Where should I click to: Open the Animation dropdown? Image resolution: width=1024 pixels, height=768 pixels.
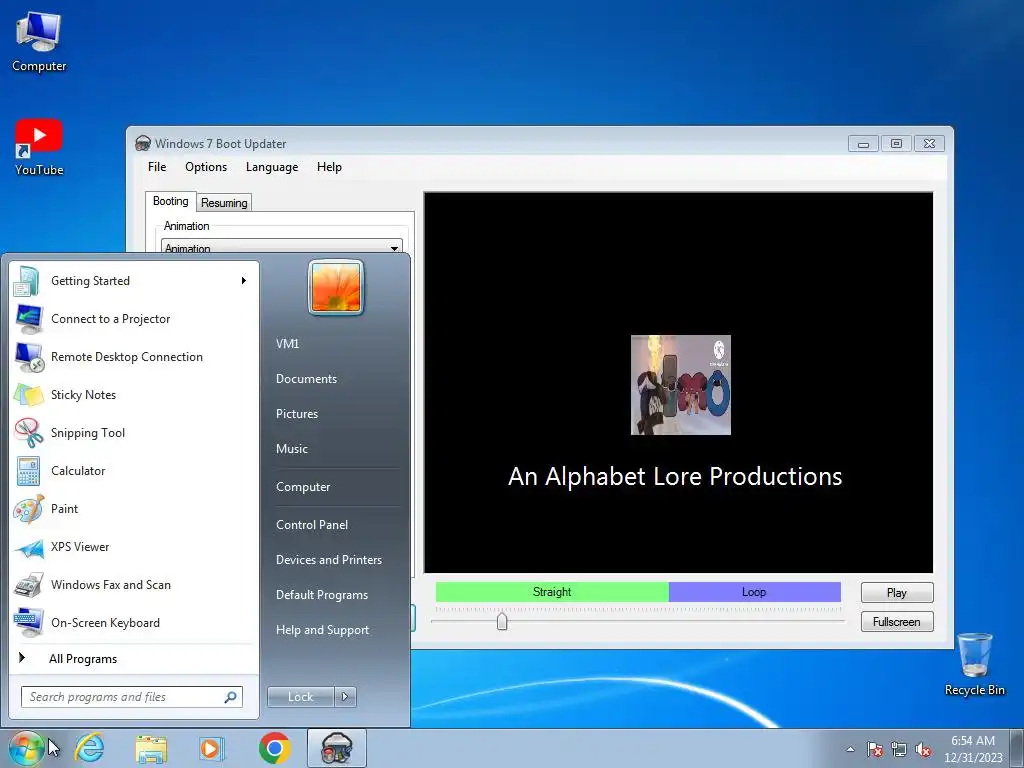281,247
